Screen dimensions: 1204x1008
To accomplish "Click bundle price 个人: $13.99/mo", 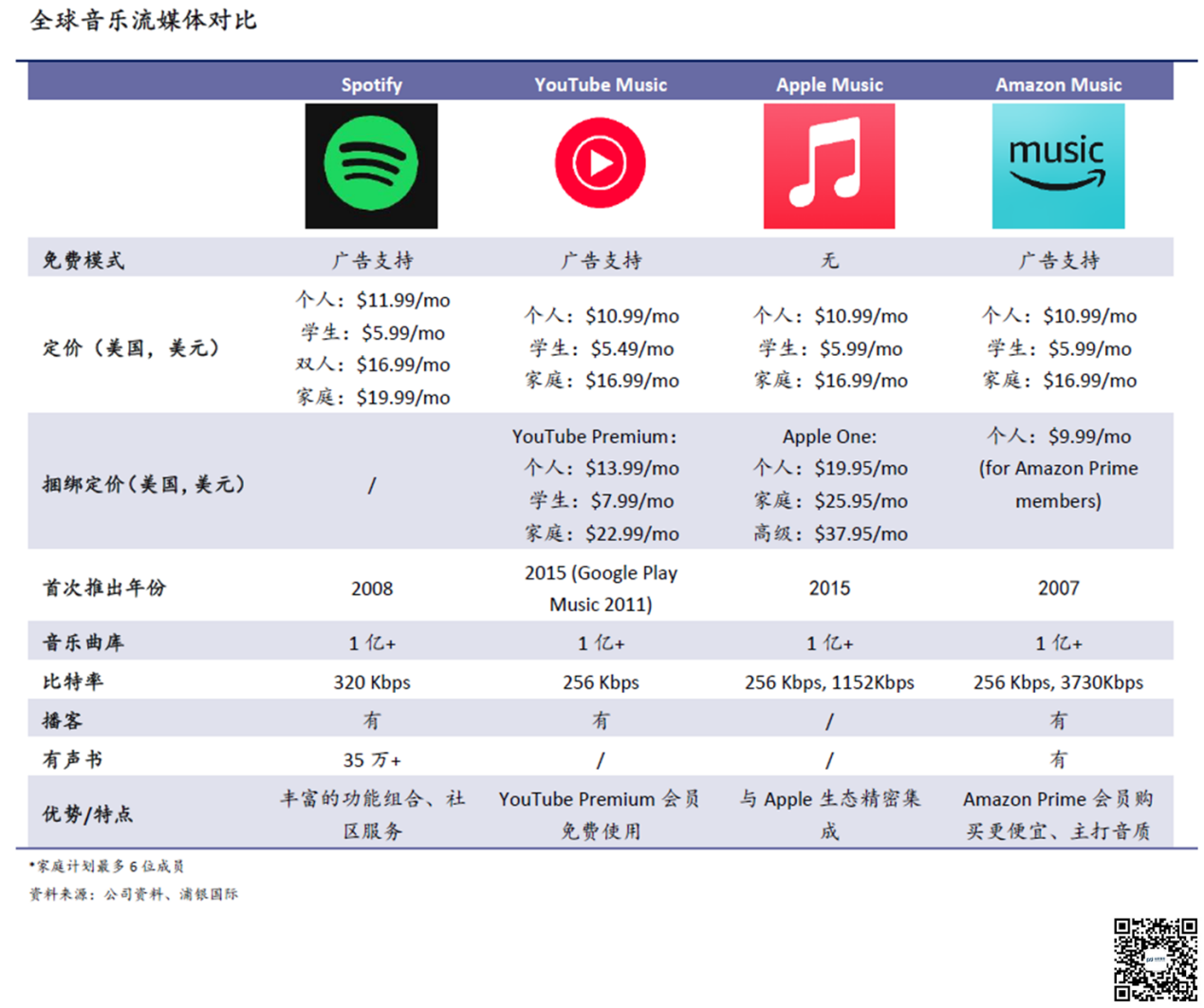I will (602, 468).
